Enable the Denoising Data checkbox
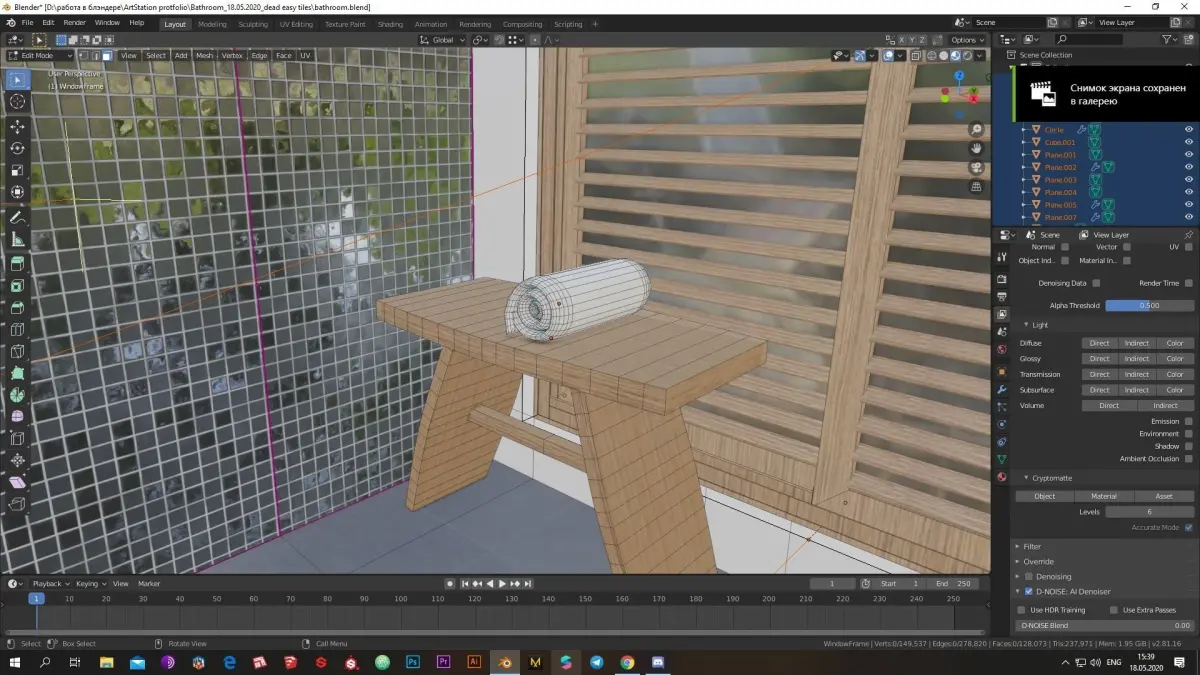 1096,283
